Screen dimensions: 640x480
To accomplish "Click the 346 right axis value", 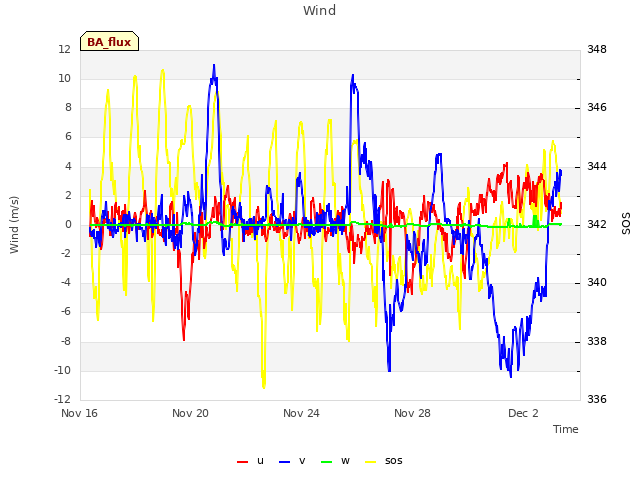I will click(x=597, y=107).
